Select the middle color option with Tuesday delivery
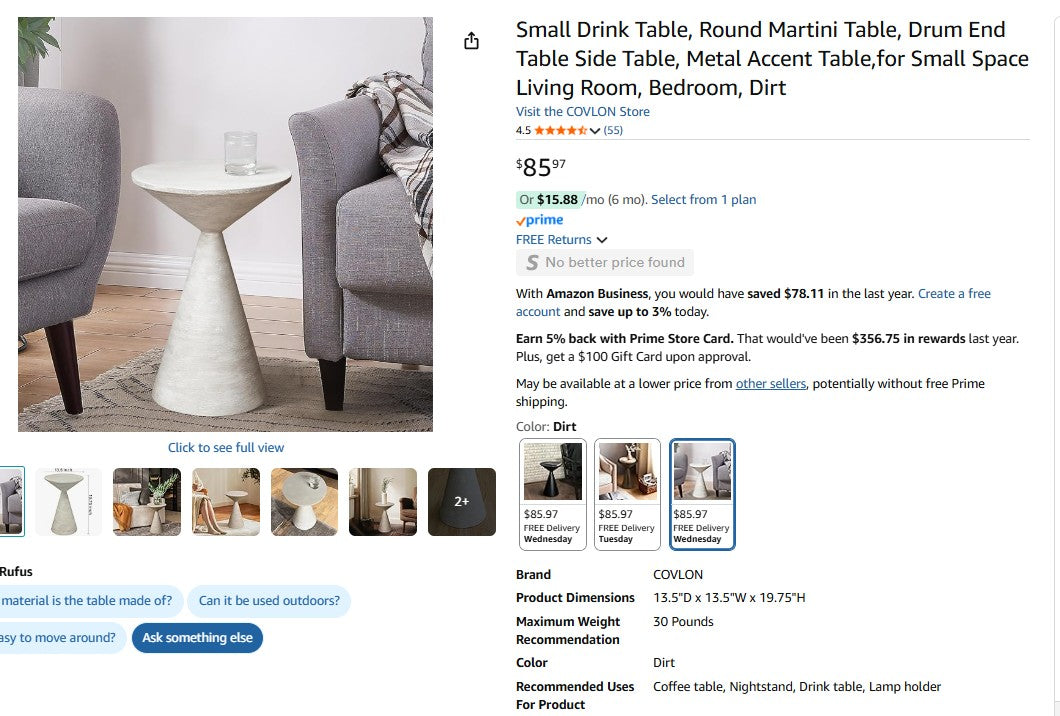 tap(627, 494)
